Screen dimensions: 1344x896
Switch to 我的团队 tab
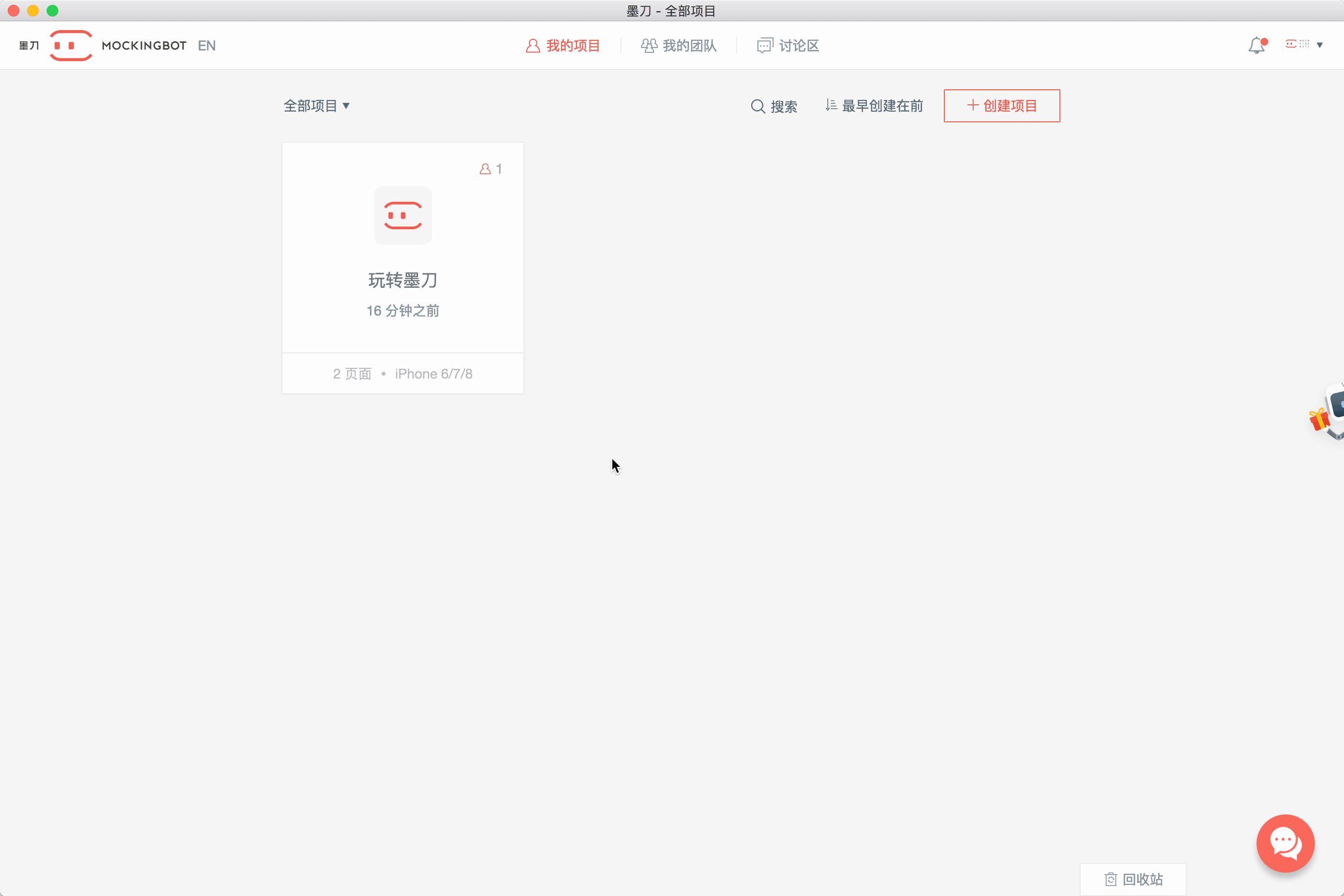[679, 46]
